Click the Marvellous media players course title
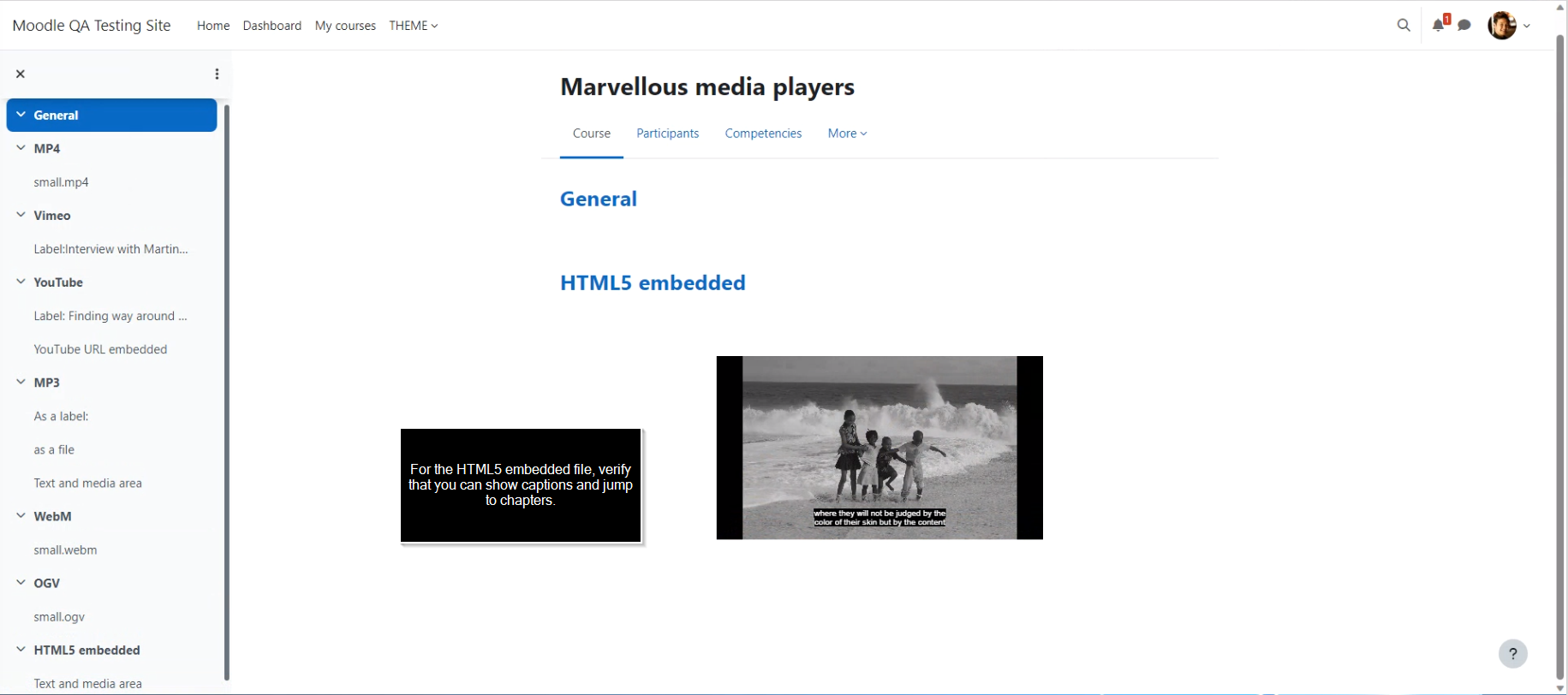This screenshot has width=1568, height=695. tap(707, 86)
